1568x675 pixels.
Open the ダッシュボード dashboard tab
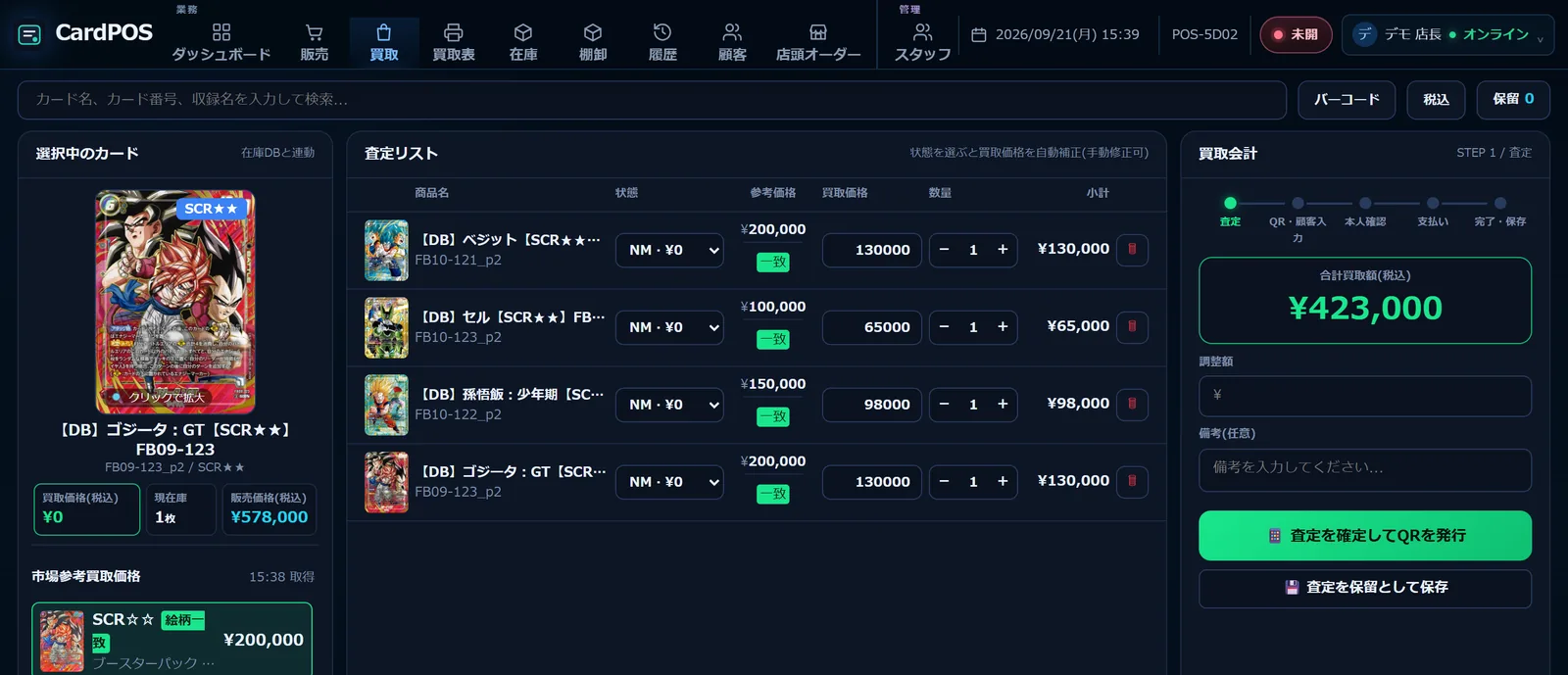tap(221, 43)
